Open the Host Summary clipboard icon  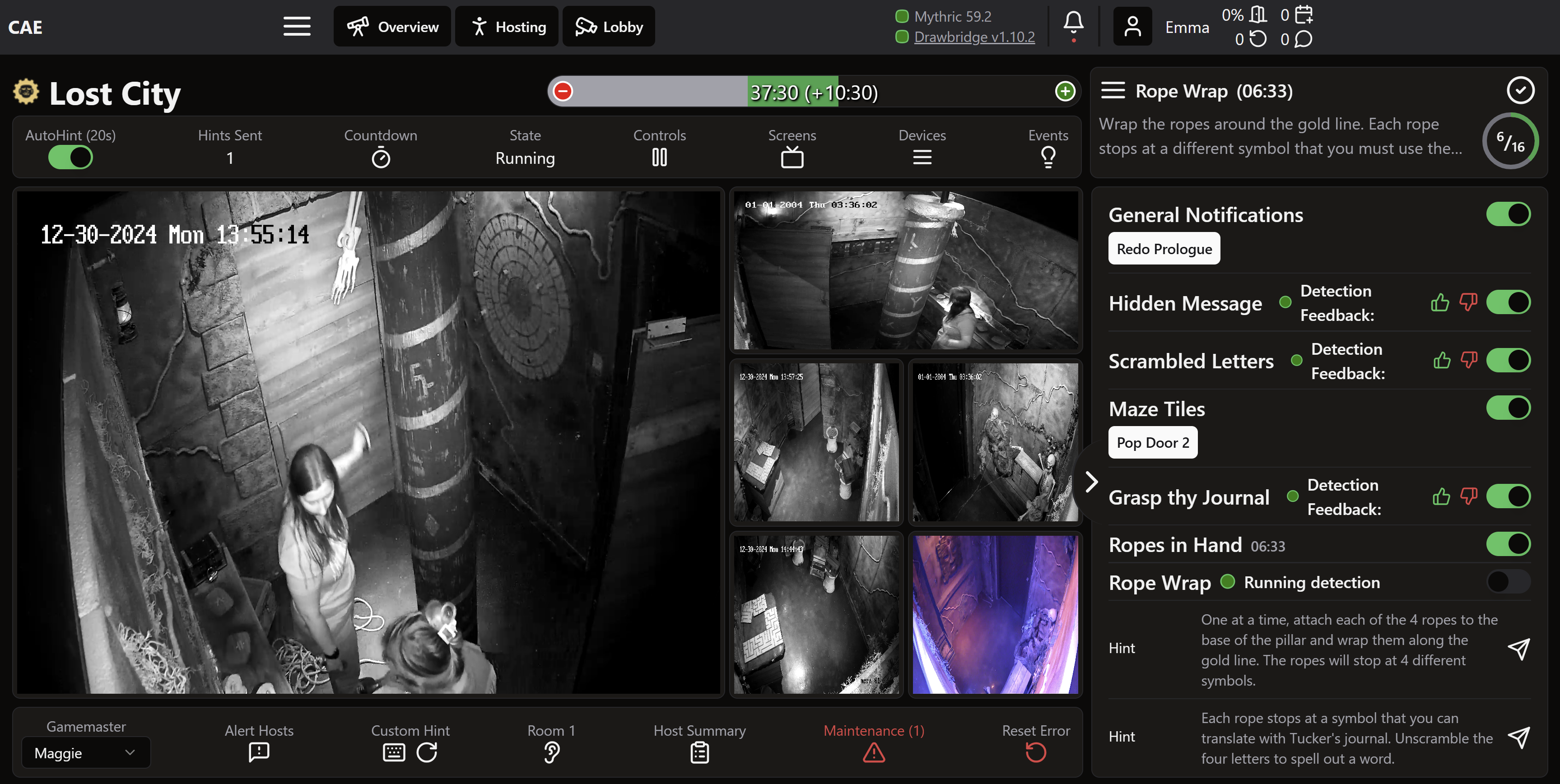[x=699, y=752]
